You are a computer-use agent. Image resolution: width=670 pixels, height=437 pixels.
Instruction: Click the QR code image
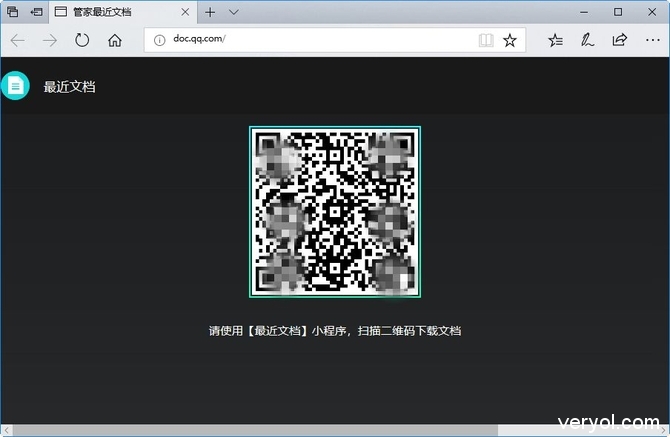(335, 212)
